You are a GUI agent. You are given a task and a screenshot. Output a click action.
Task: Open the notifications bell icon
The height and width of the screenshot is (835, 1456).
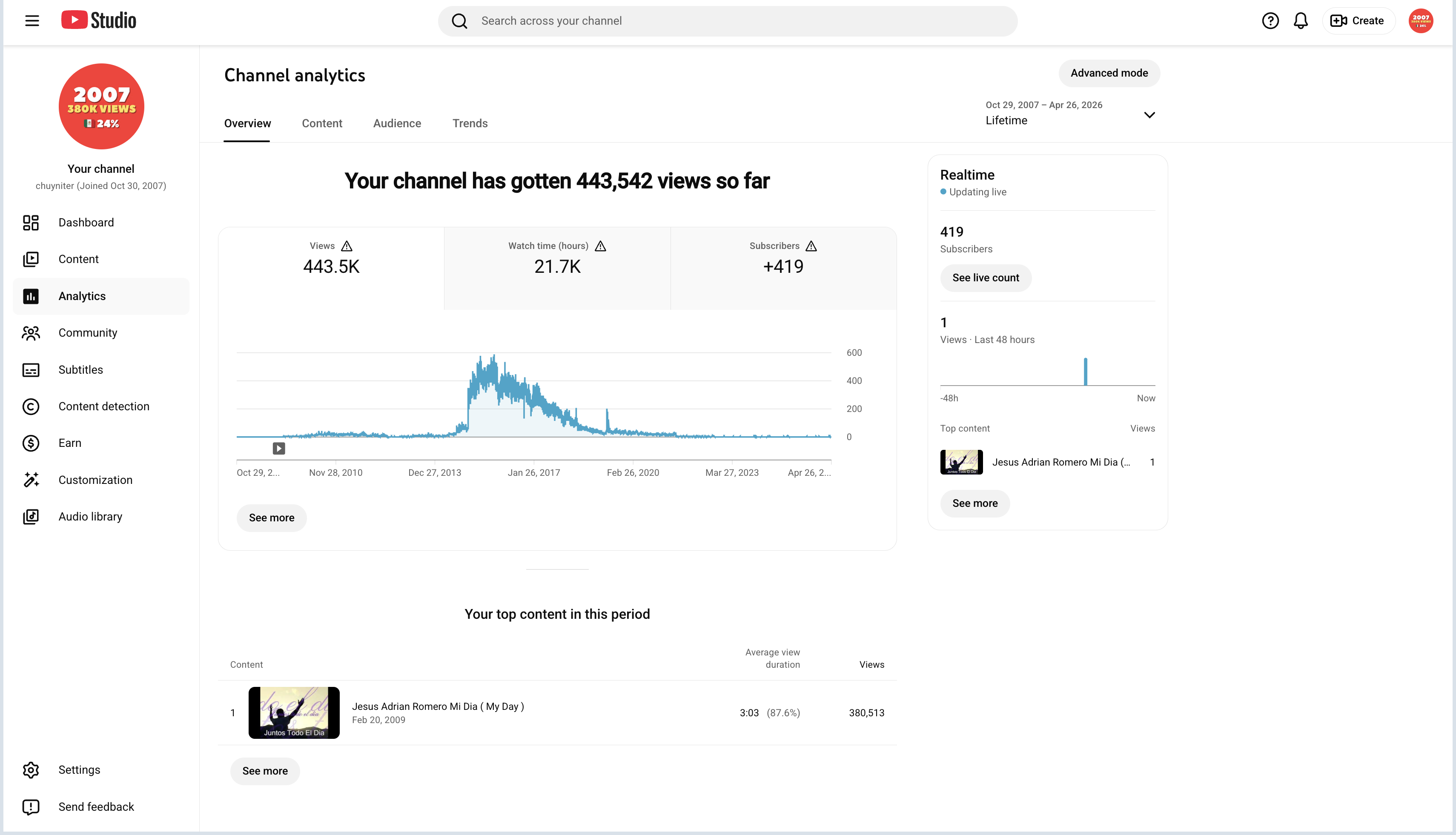coord(1301,21)
